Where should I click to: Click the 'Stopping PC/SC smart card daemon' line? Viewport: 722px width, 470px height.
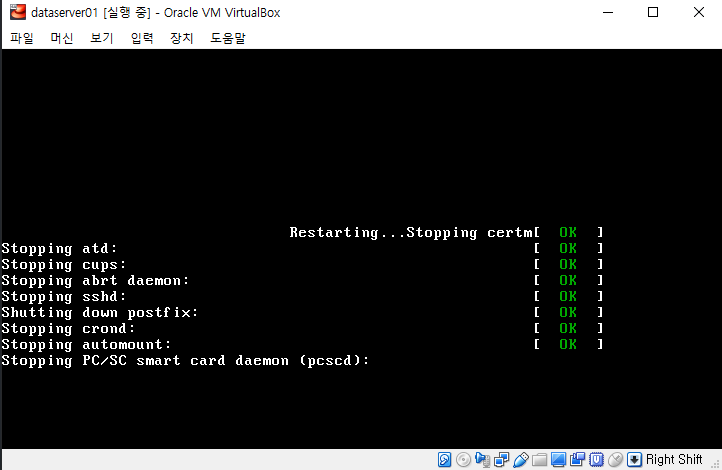pos(186,360)
